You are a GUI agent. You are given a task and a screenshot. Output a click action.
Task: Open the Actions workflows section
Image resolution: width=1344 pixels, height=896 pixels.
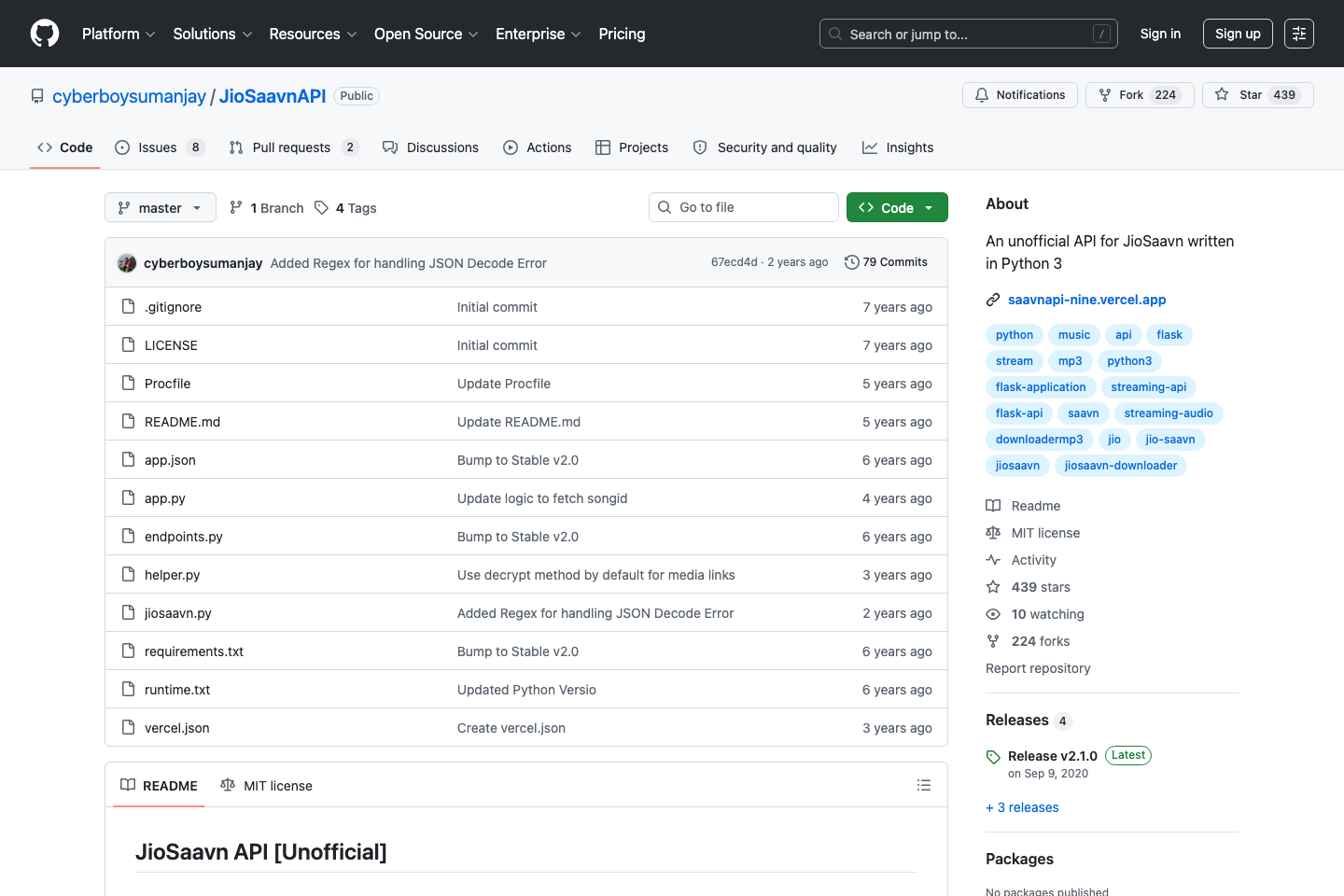(537, 147)
